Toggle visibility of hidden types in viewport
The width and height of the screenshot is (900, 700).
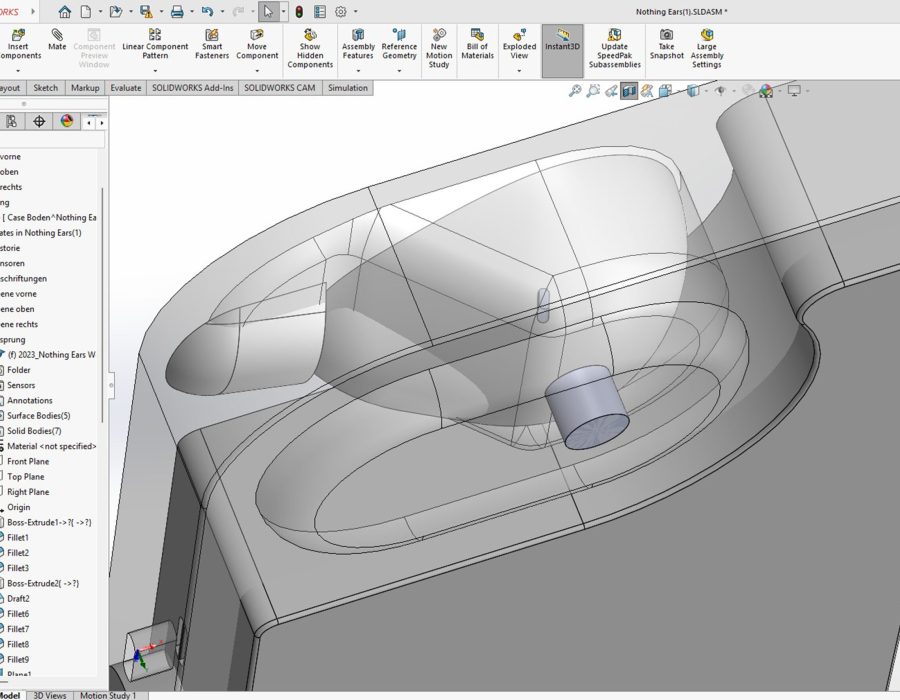[718, 90]
